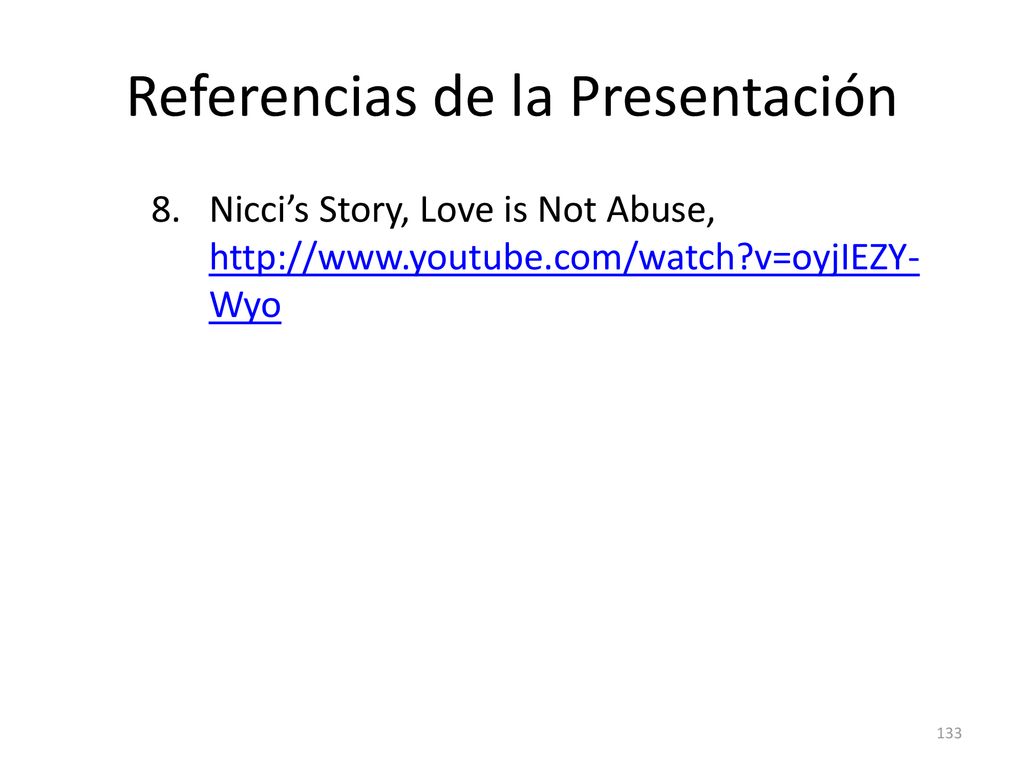Click the slide title 'Referencias de la Presentación'
1024x768 pixels.
(512, 97)
